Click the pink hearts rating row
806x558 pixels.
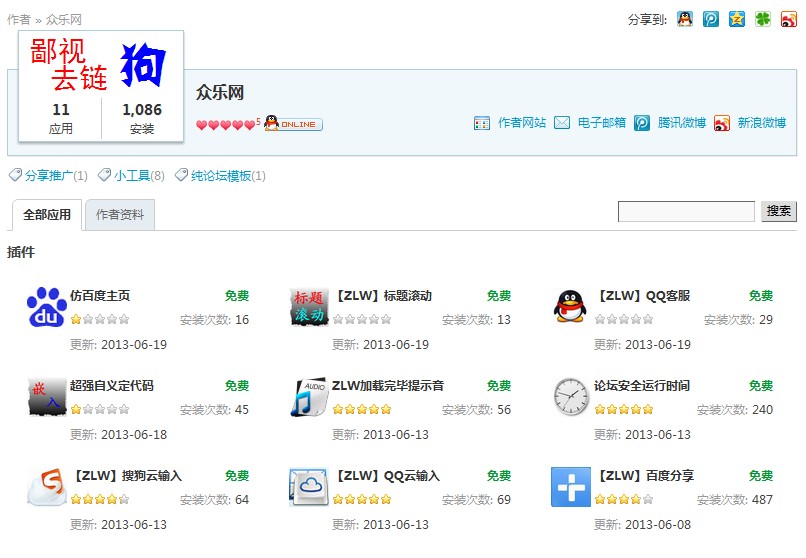point(228,124)
